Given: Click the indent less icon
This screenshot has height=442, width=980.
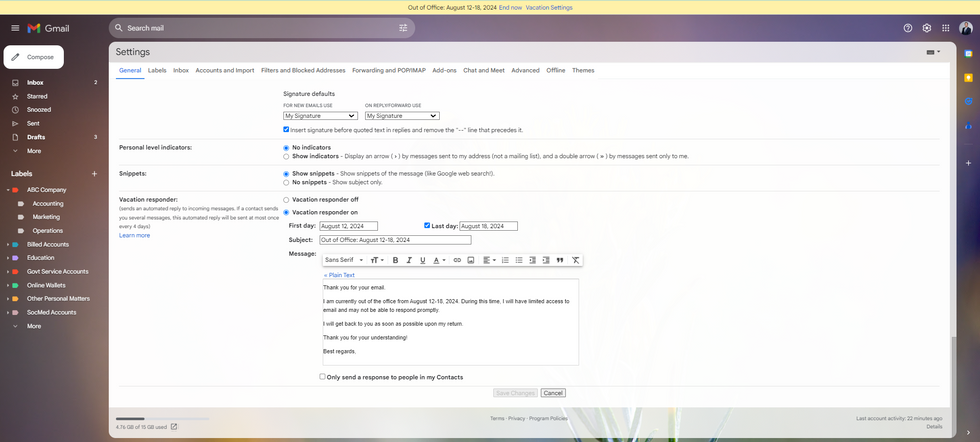Looking at the screenshot, I should coord(532,260).
